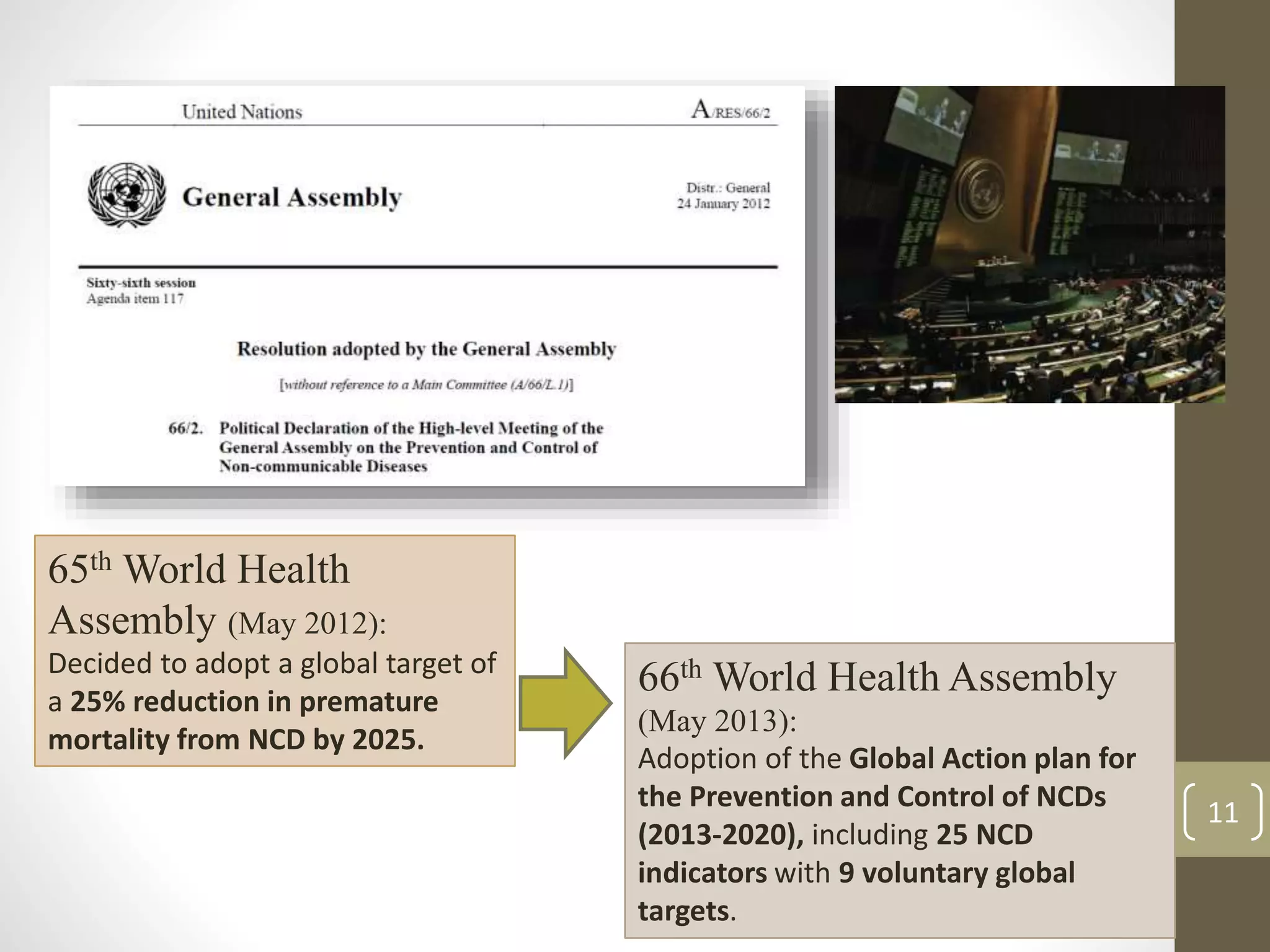Select the UN resolution document image
The width and height of the screenshot is (1270, 952).
427,286
